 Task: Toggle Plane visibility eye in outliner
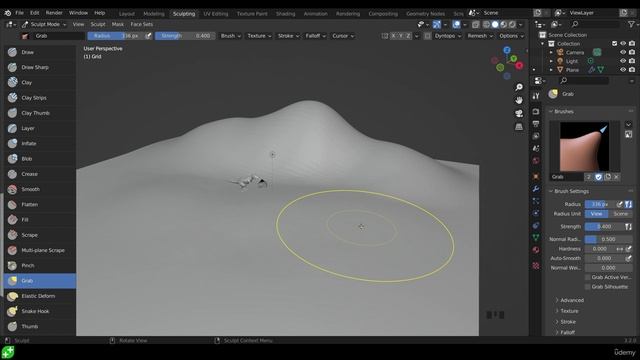623,70
